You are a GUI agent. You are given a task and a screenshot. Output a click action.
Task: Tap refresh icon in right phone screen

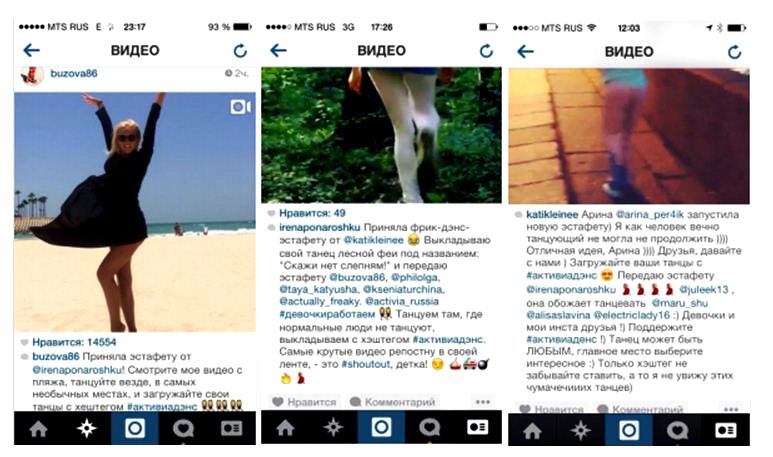pos(734,52)
